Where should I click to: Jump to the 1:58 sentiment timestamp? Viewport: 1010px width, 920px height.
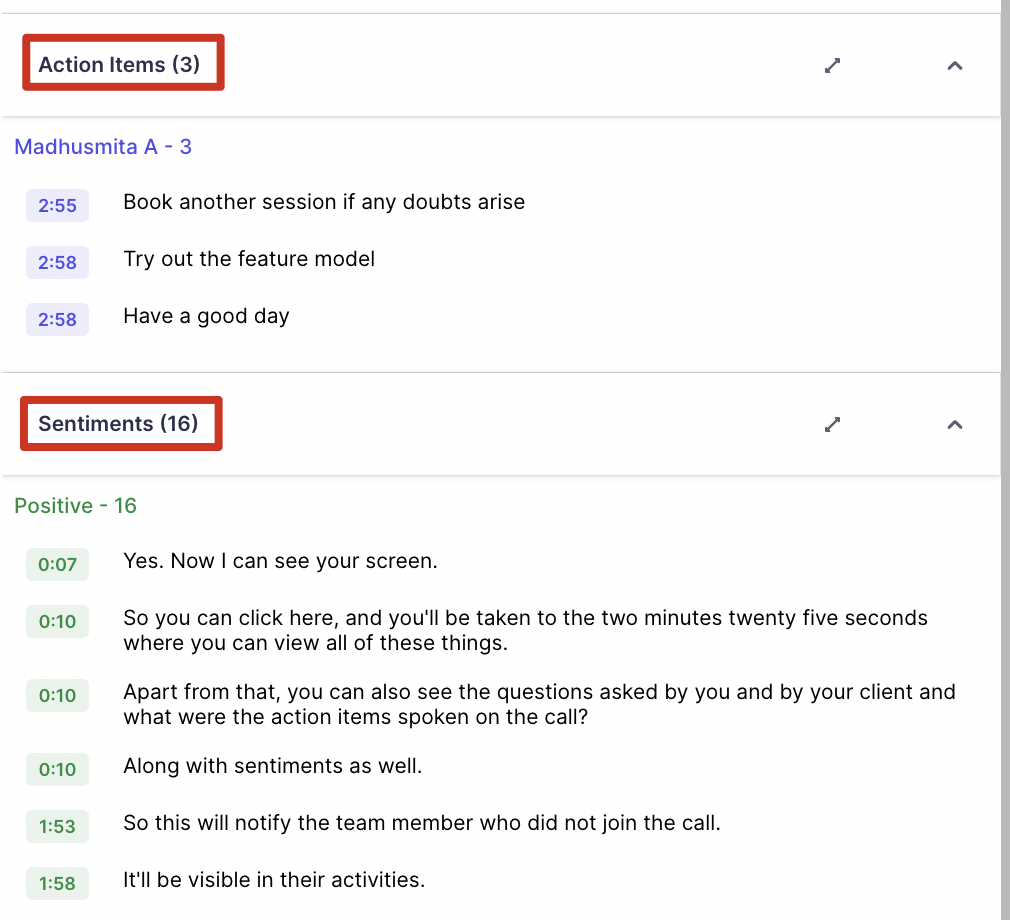tap(57, 884)
